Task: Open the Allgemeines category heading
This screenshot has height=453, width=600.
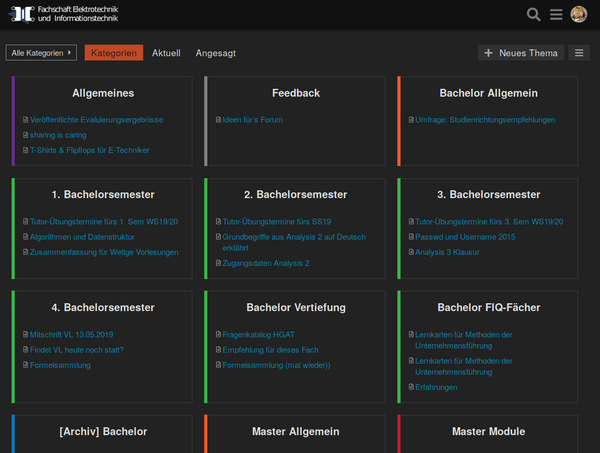Action: tap(103, 93)
